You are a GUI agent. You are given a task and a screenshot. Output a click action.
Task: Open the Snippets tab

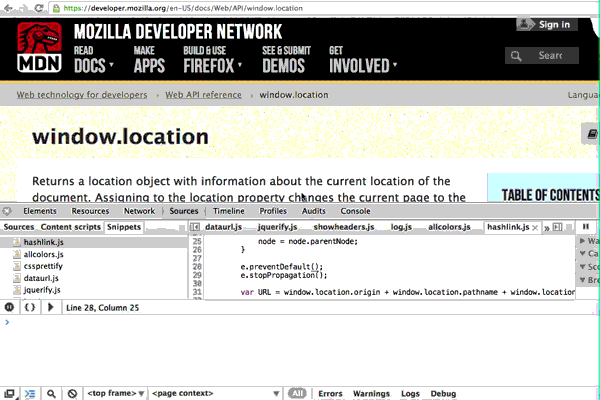coord(124,227)
